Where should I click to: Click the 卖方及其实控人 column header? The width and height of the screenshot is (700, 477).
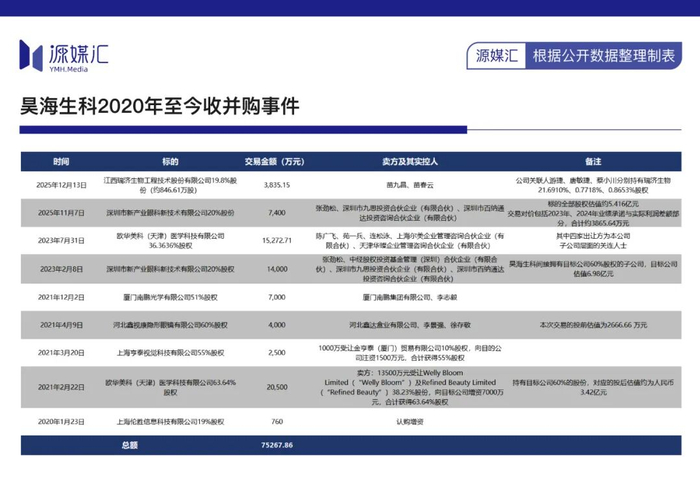pos(410,162)
